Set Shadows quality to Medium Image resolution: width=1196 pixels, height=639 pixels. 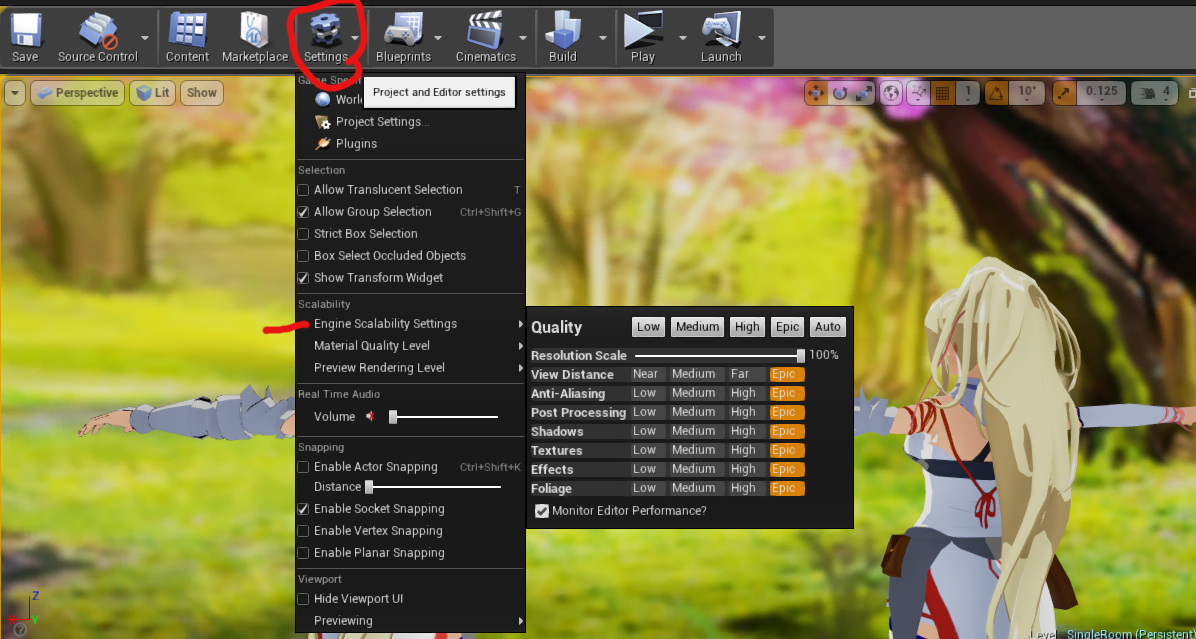[x=696, y=432]
